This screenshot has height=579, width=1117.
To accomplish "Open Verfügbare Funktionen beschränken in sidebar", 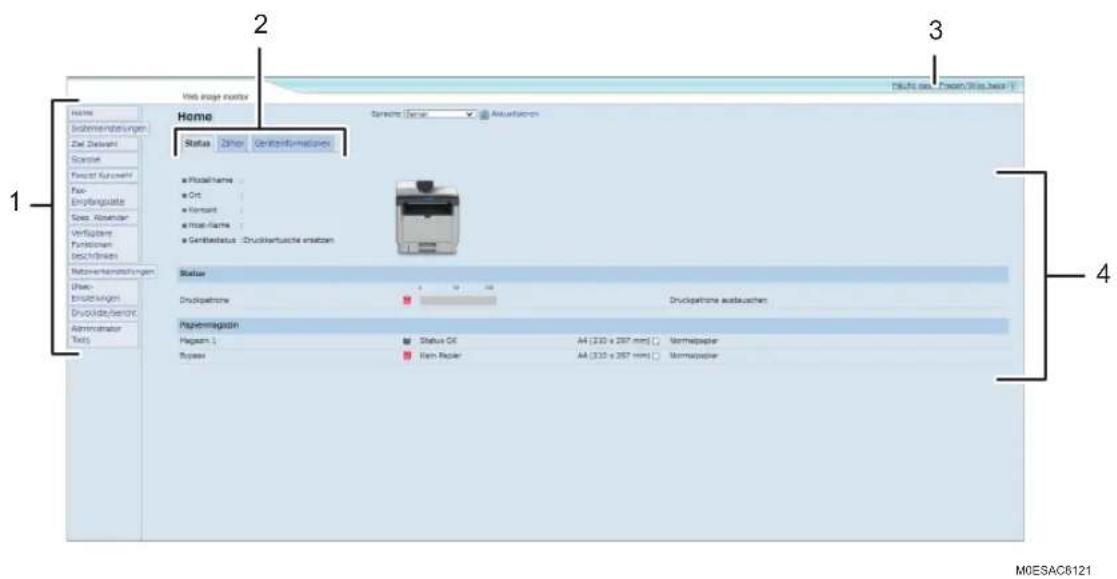I will [x=103, y=244].
